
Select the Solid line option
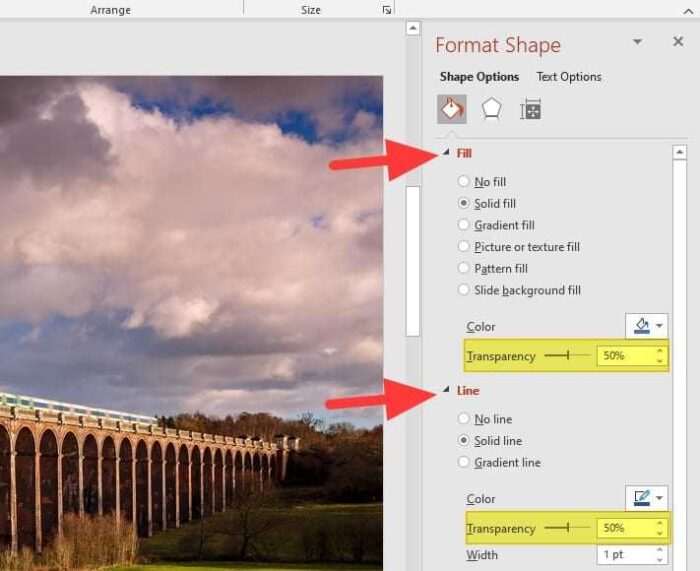pos(490,441)
